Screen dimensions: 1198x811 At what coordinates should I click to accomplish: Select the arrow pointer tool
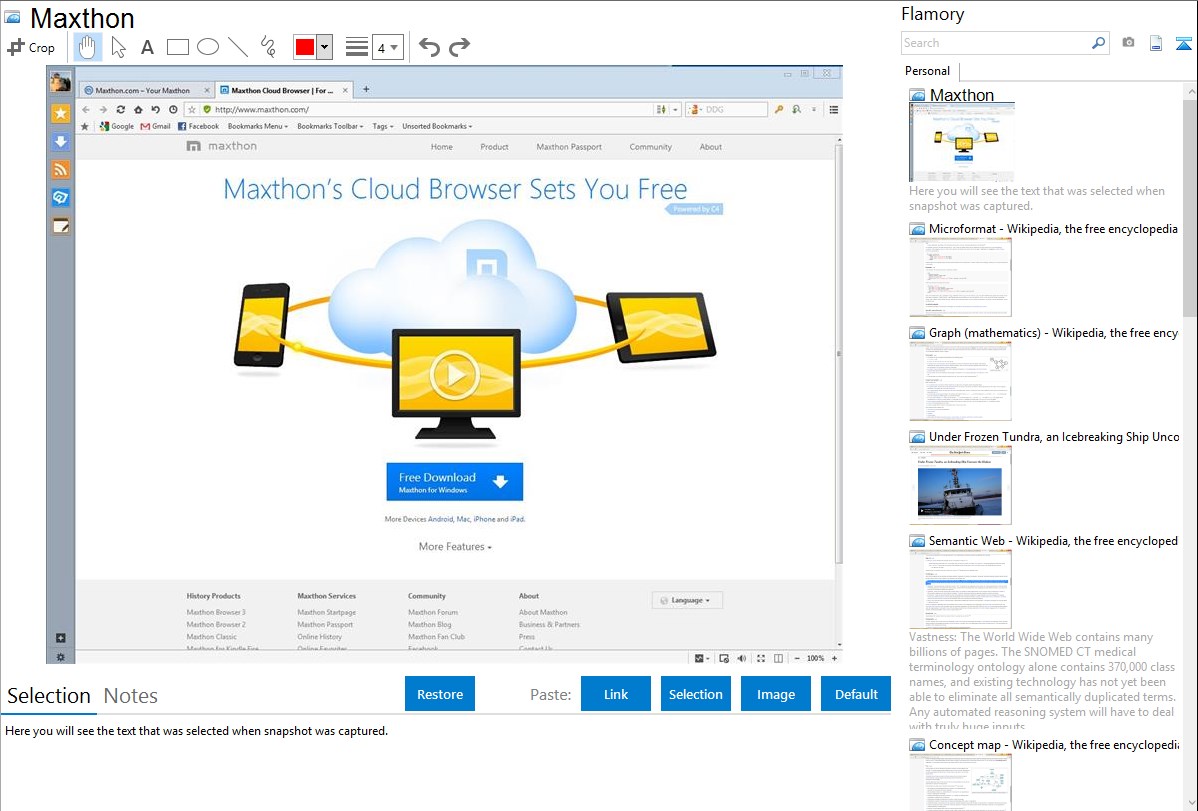click(118, 47)
